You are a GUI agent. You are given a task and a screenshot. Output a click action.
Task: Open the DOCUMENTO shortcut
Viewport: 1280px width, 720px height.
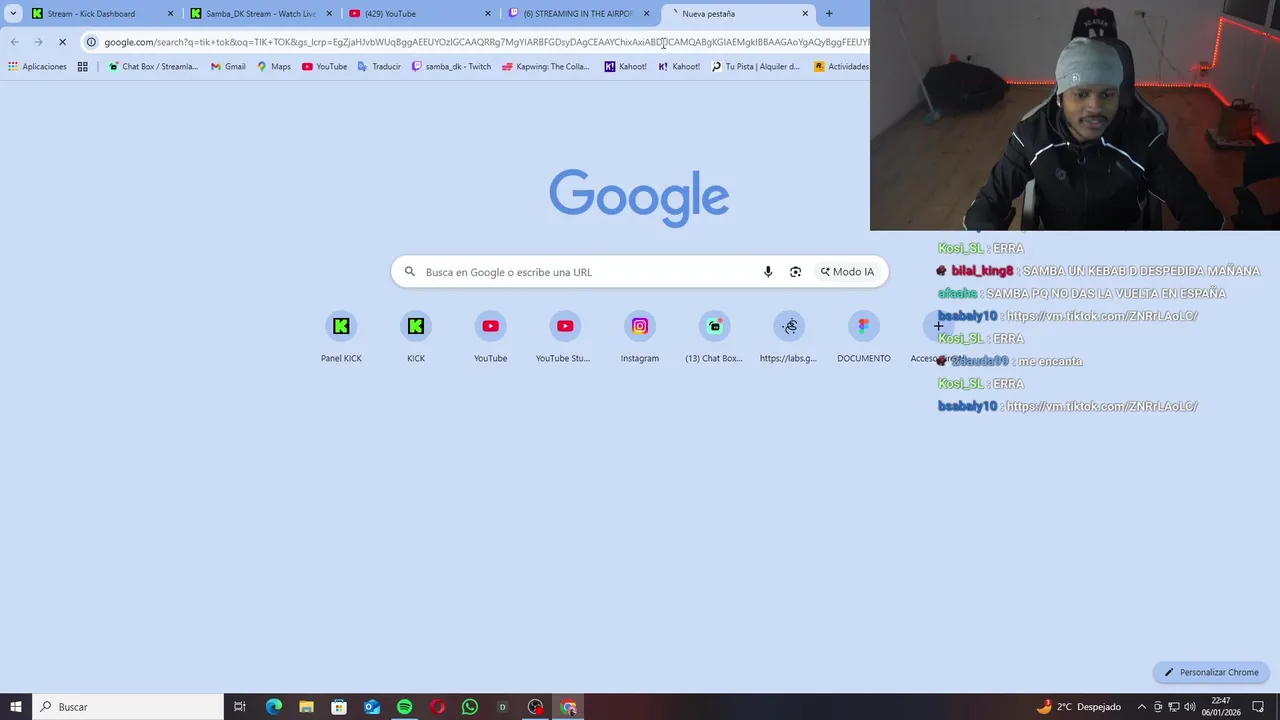864,337
